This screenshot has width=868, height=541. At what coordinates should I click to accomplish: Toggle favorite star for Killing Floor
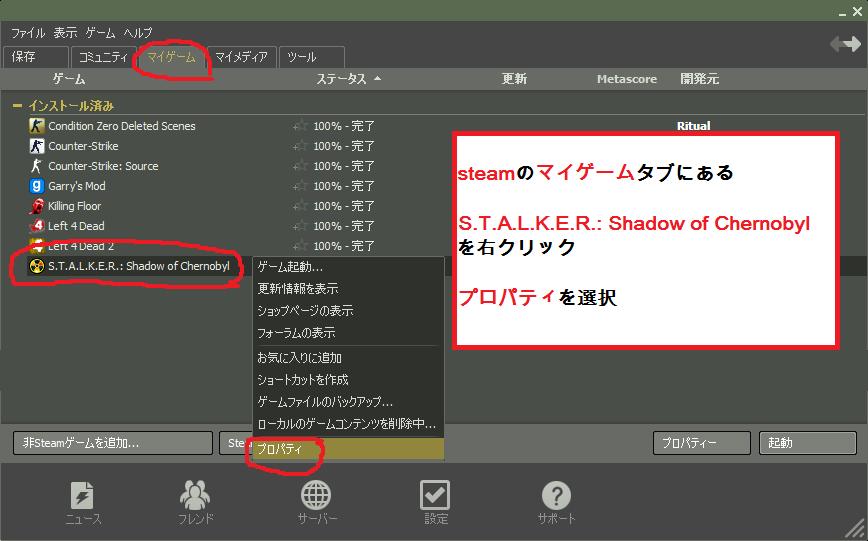[x=301, y=205]
